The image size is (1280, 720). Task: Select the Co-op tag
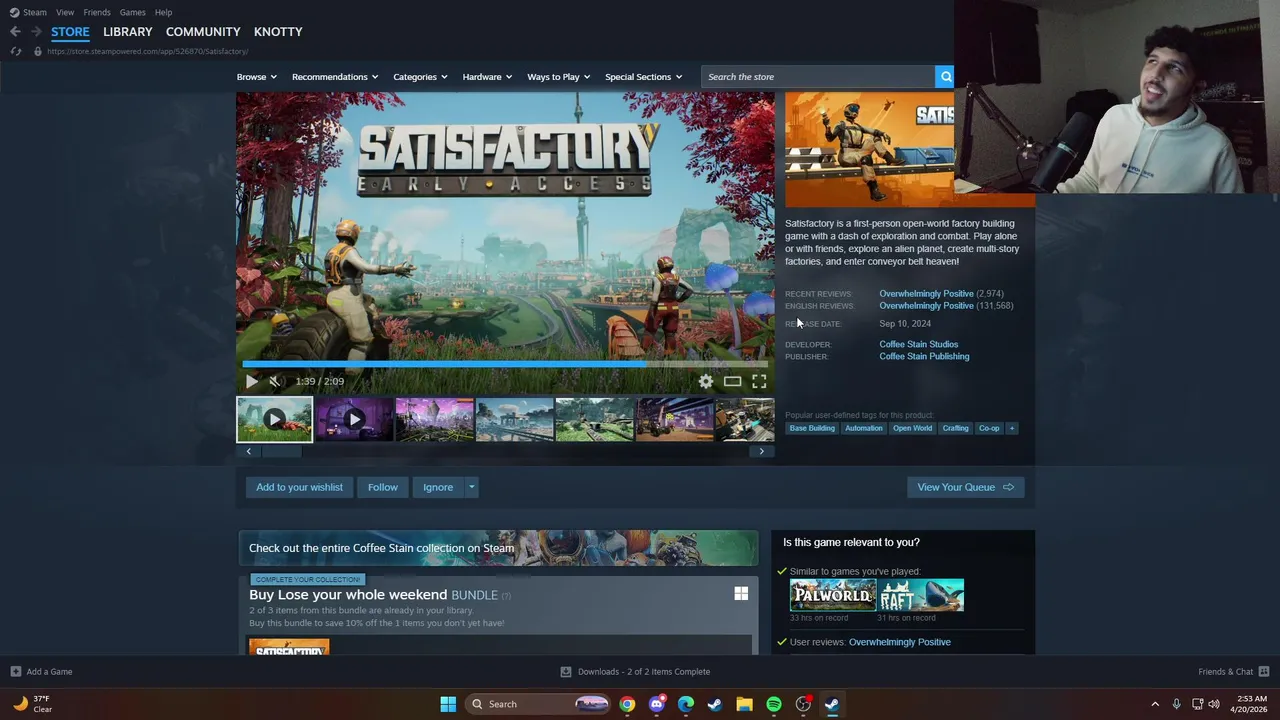pyautogui.click(x=989, y=428)
